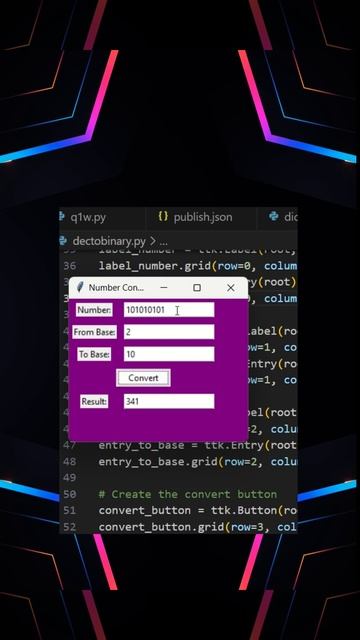Click the 'From Base:' label
Screen dimensions: 360x640
pyautogui.click(x=94, y=332)
